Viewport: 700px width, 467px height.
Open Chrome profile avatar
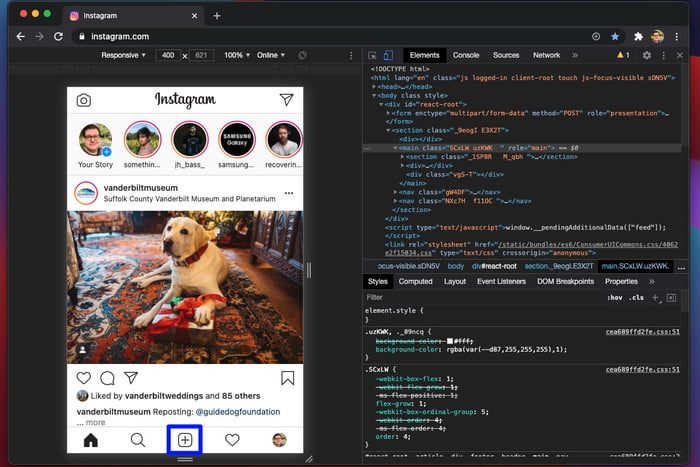[657, 37]
